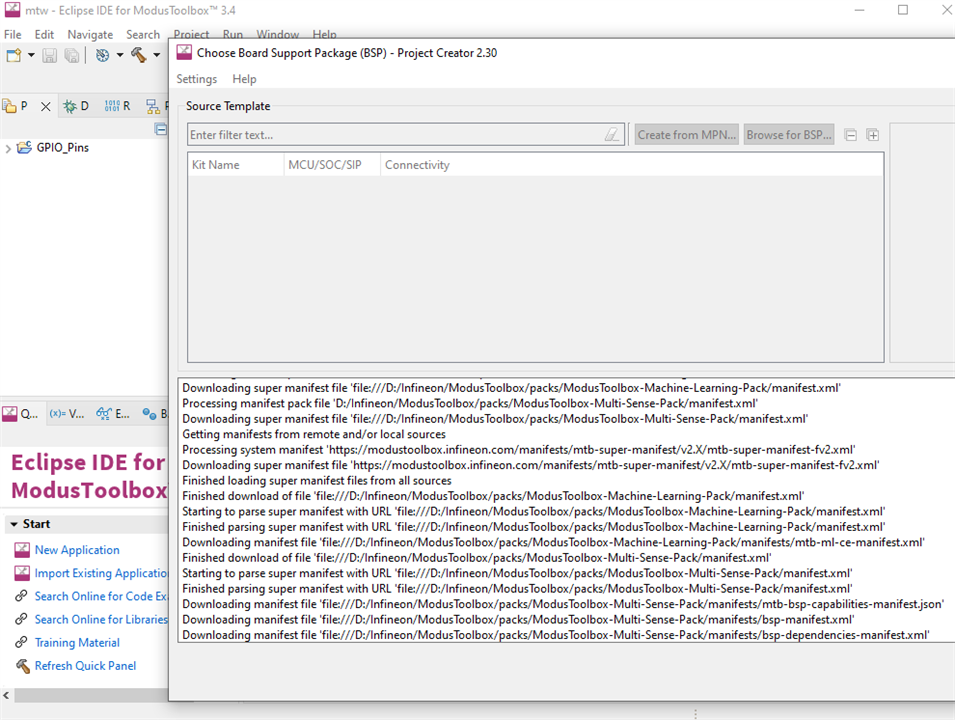Click the Browse for BSP... button
The image size is (955, 720).
coord(789,135)
